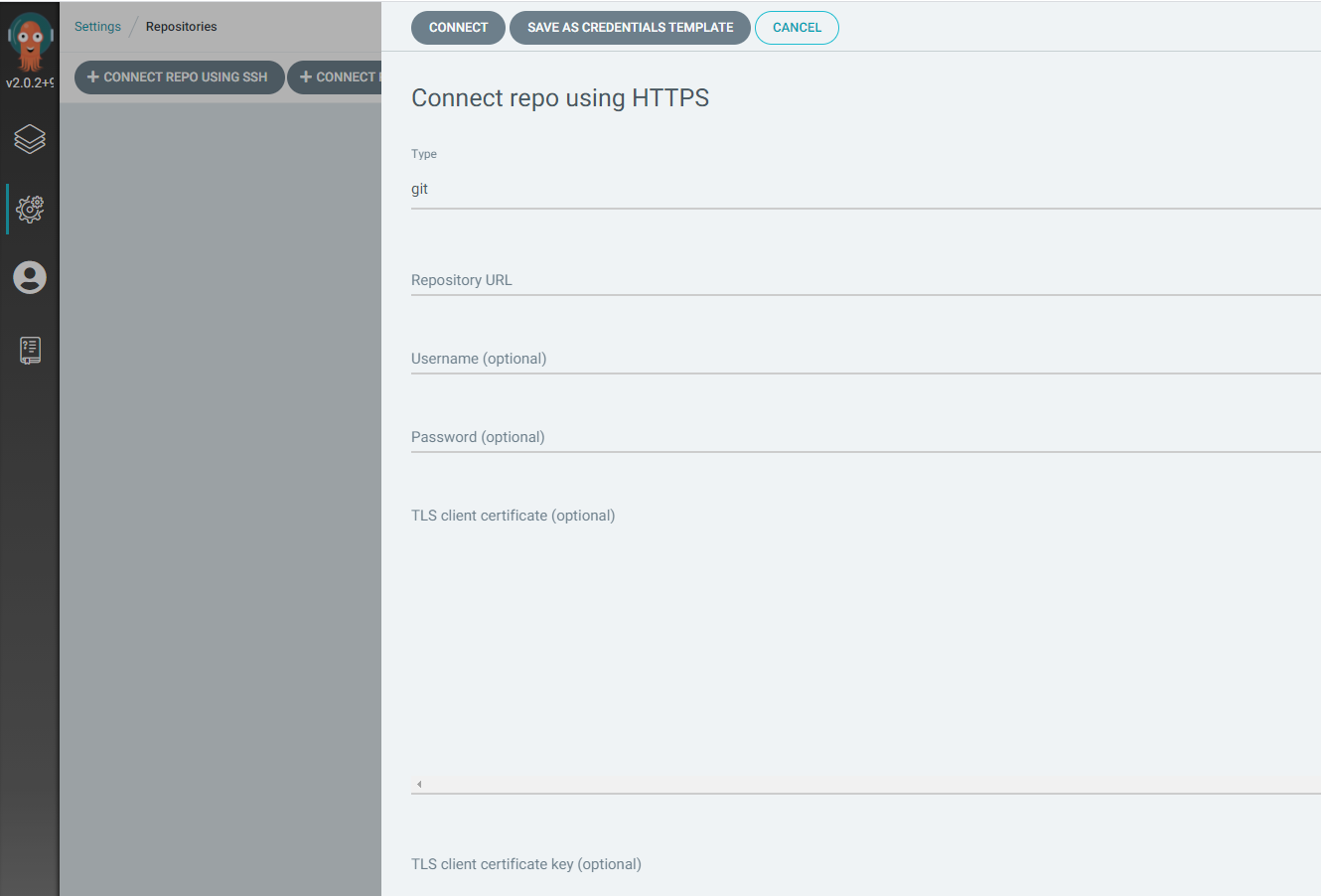Click the CONNECT button
This screenshot has height=896, width=1321.
click(x=458, y=28)
